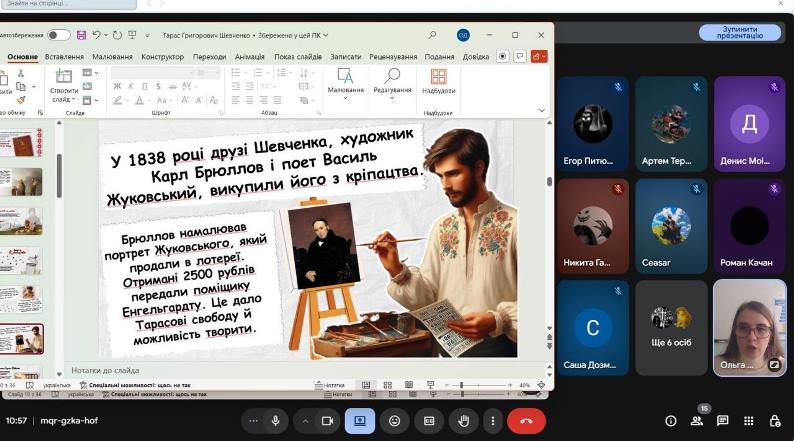Open the Редагування group dropdown
This screenshot has width=794, height=441.
coord(392,84)
